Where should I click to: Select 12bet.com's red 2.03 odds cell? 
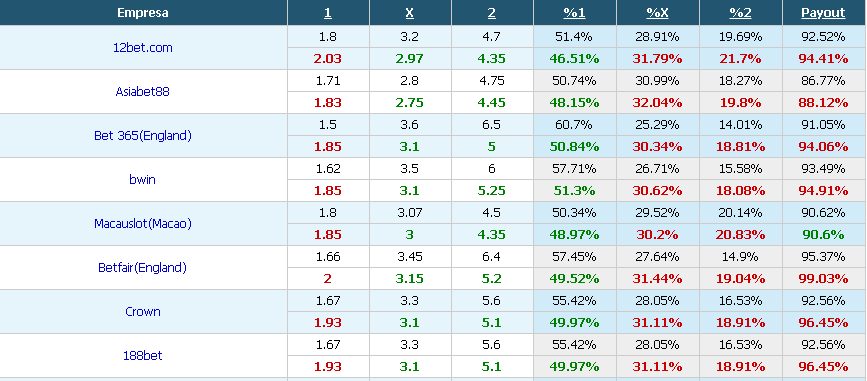[328, 59]
